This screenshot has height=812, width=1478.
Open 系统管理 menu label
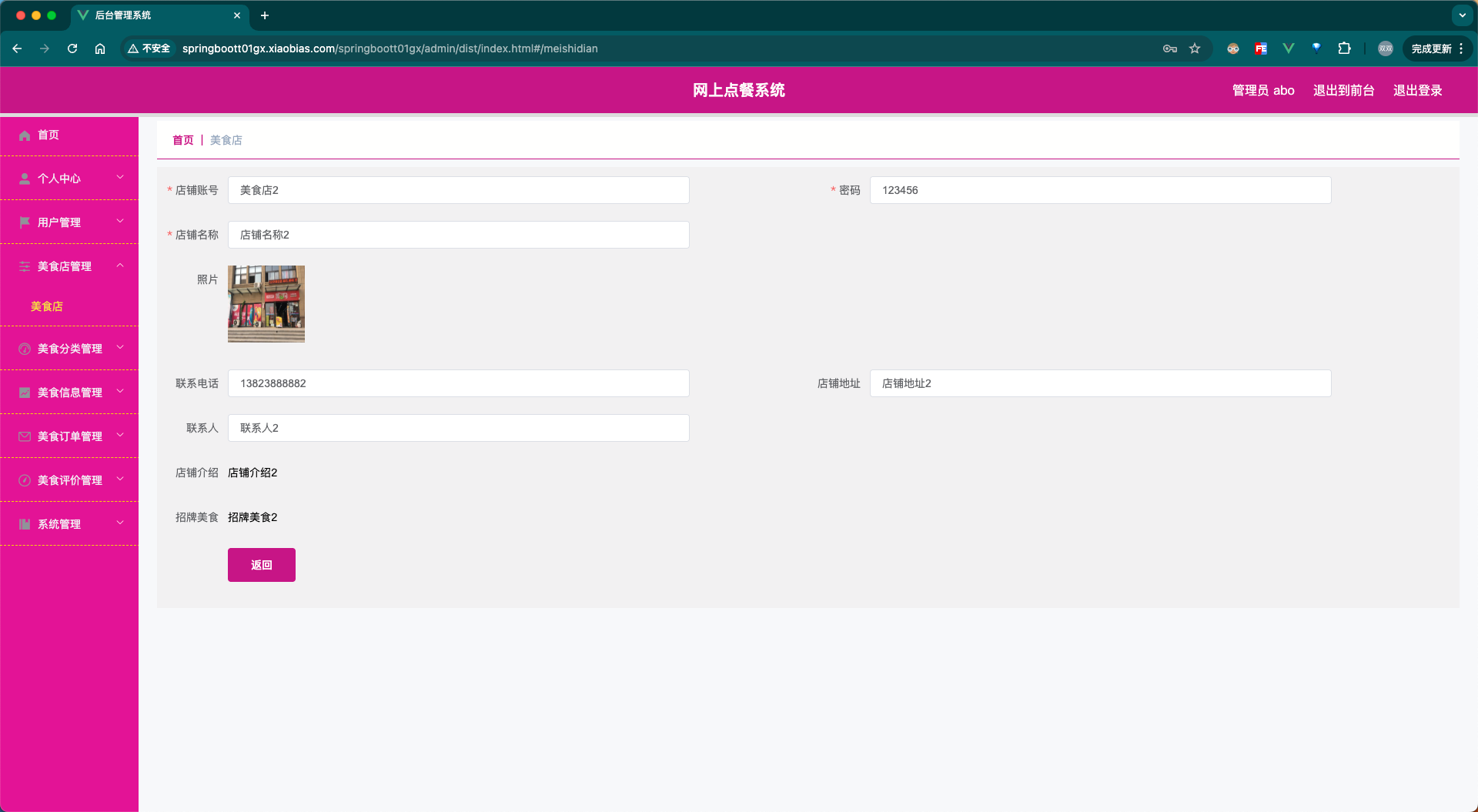[59, 524]
